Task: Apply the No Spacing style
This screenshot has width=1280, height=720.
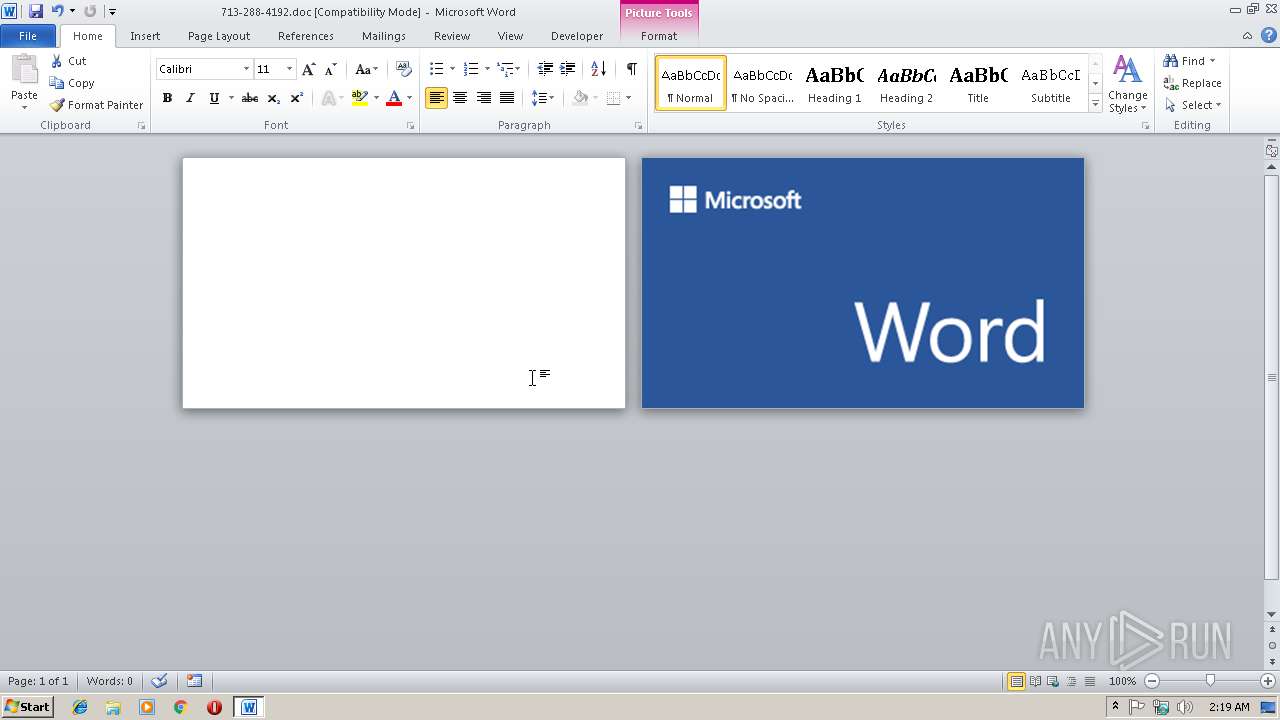Action: tap(762, 84)
